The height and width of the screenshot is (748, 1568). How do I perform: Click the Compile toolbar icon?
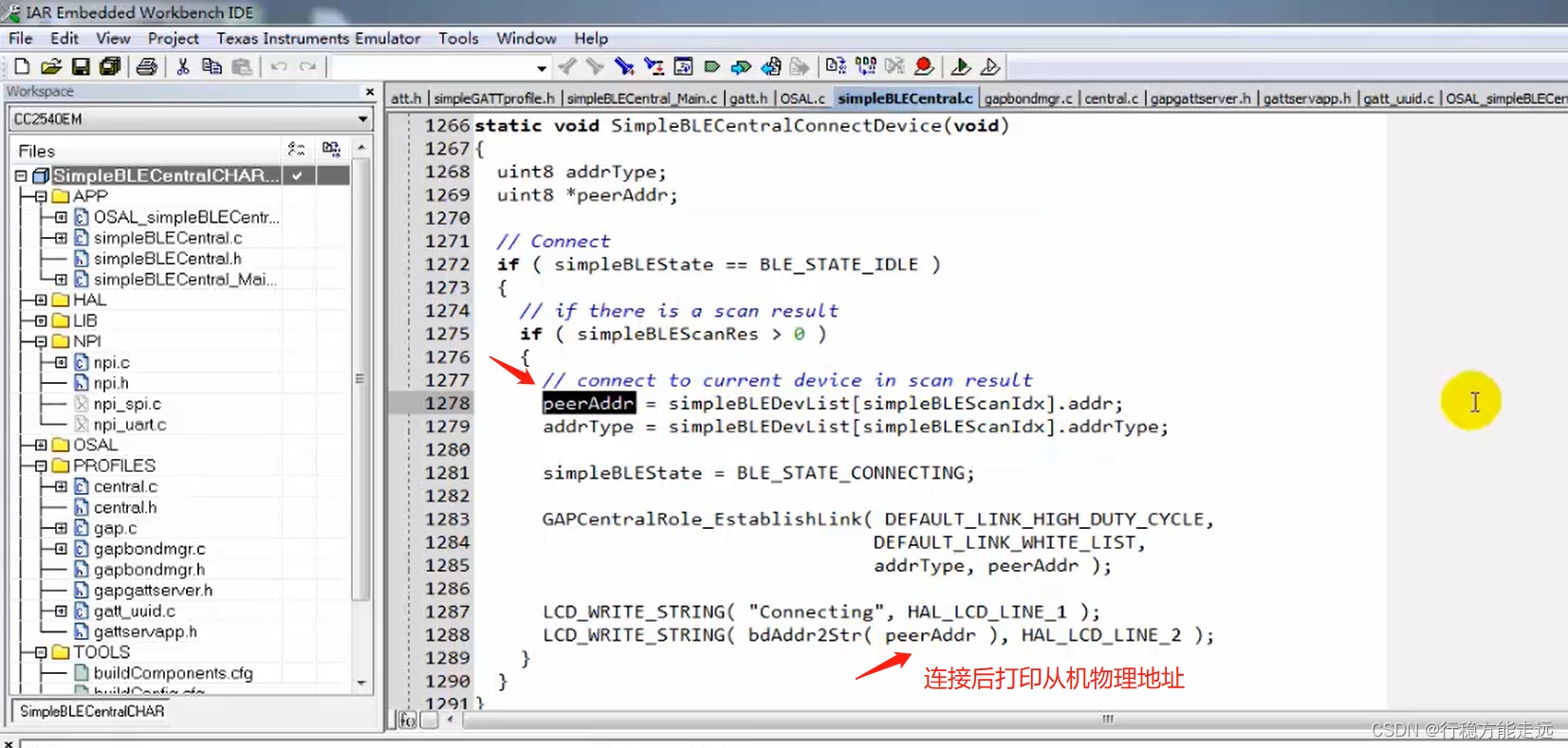[x=836, y=66]
